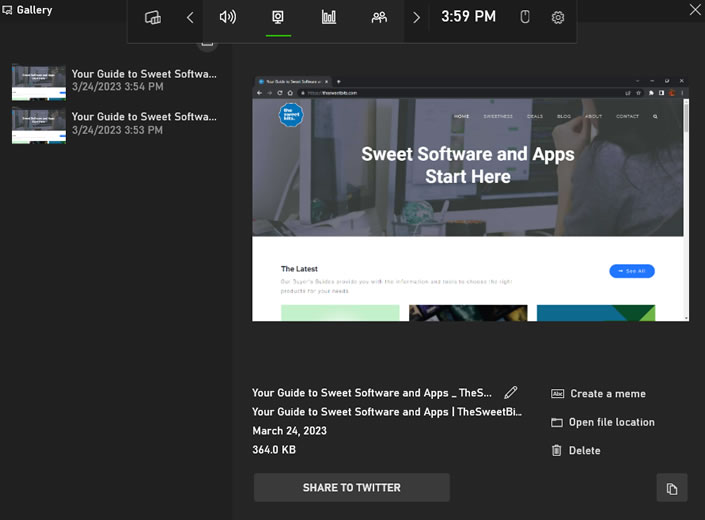The image size is (705, 520).
Task: Close the Gallery window
Action: tap(695, 9)
